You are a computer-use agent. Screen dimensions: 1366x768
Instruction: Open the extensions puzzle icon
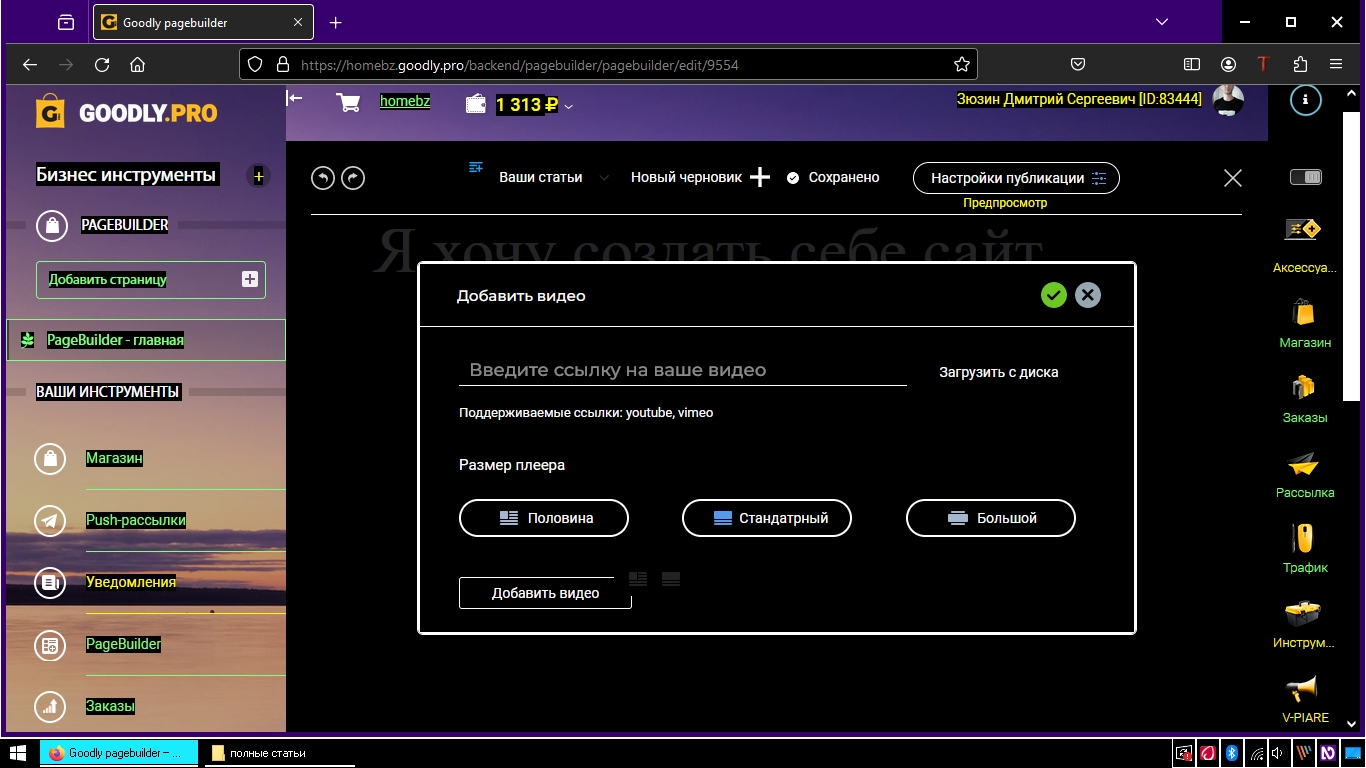click(x=1300, y=64)
